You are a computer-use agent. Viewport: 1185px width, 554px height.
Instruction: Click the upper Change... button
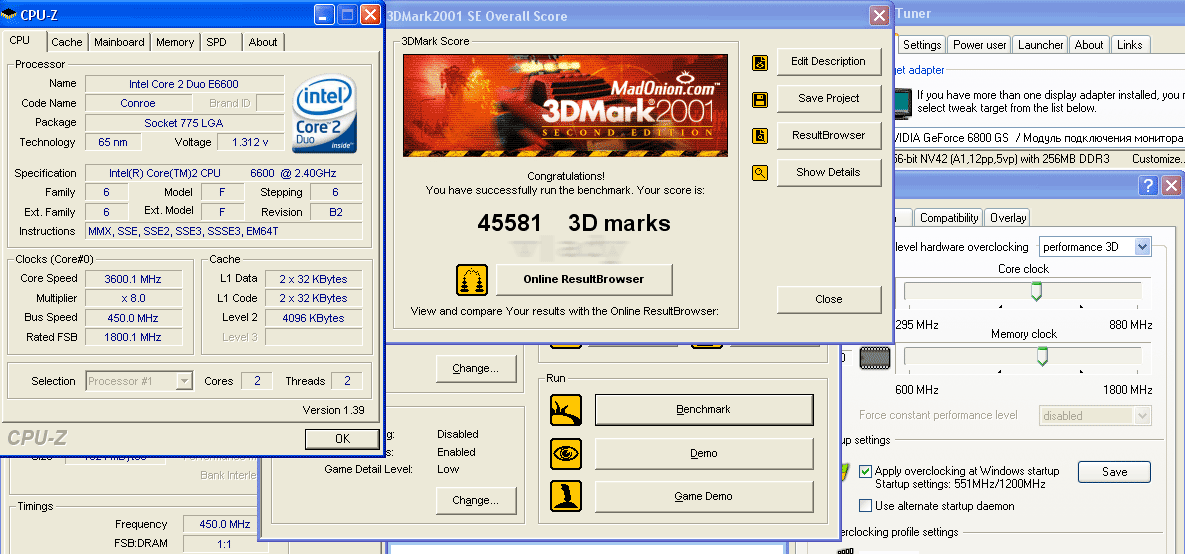tap(475, 369)
